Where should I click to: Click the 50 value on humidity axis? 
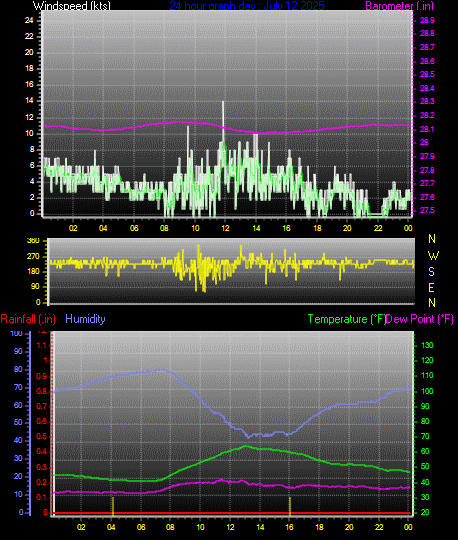point(18,423)
